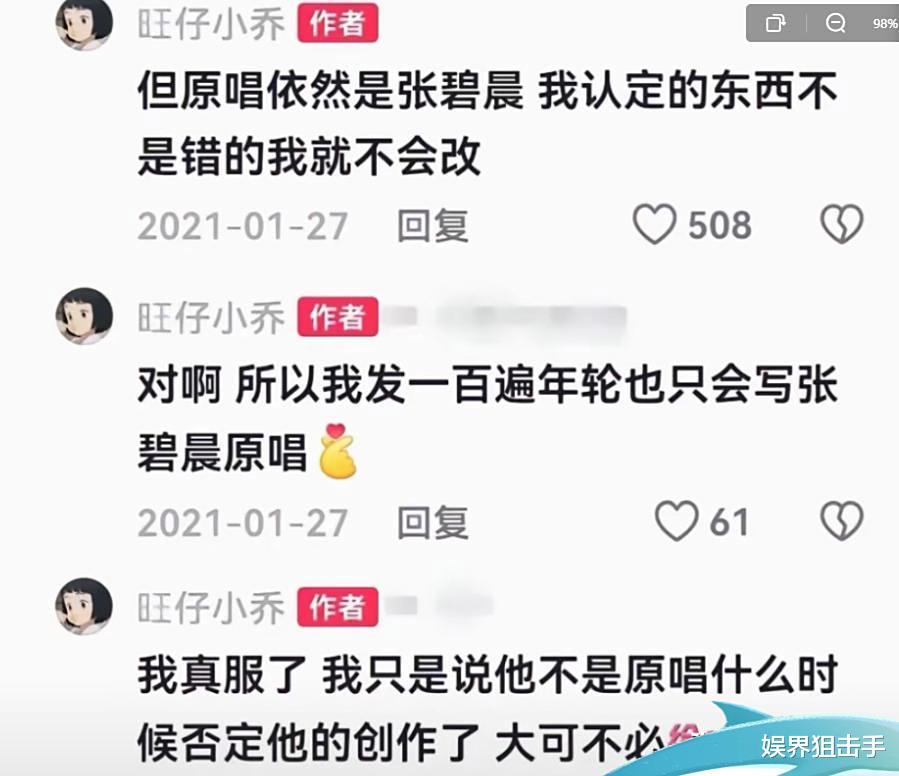This screenshot has width=899, height=776.
Task: Click the zoom out magnifier icon
Action: (835, 23)
